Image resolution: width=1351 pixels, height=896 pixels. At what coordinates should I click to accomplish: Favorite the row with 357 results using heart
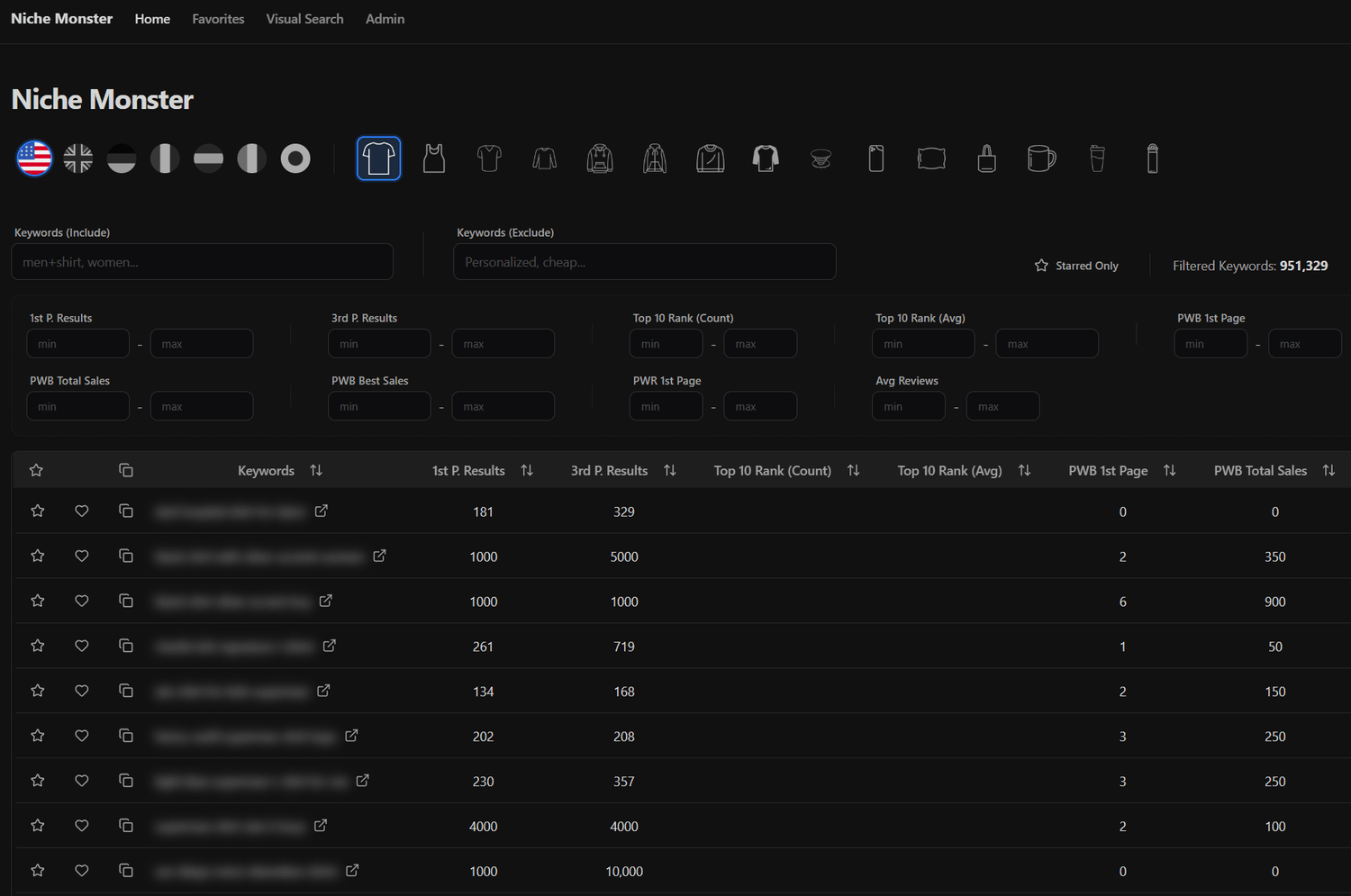(82, 781)
